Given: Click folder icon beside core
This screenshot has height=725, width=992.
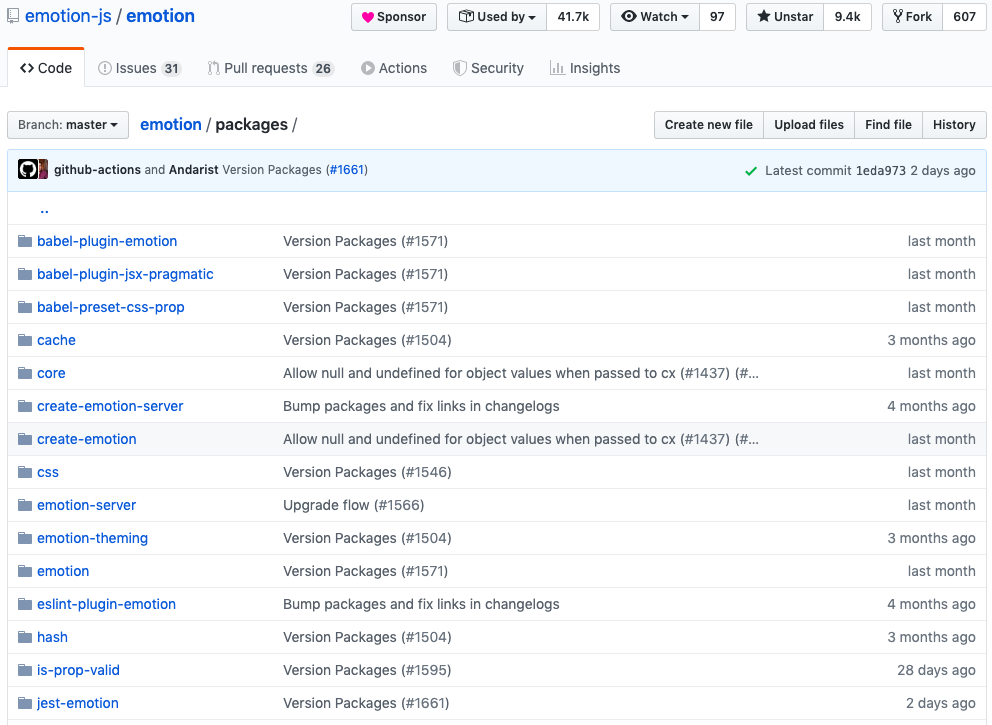Looking at the screenshot, I should coord(25,373).
